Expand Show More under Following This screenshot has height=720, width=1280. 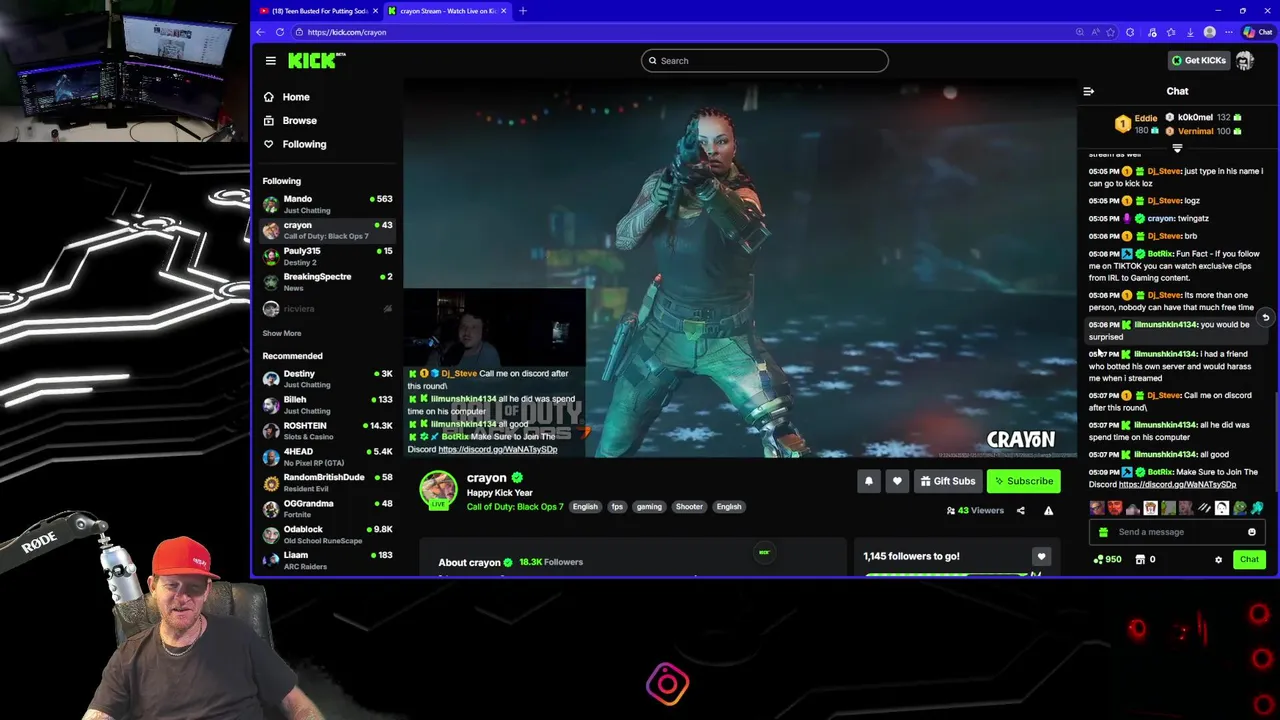[282, 333]
